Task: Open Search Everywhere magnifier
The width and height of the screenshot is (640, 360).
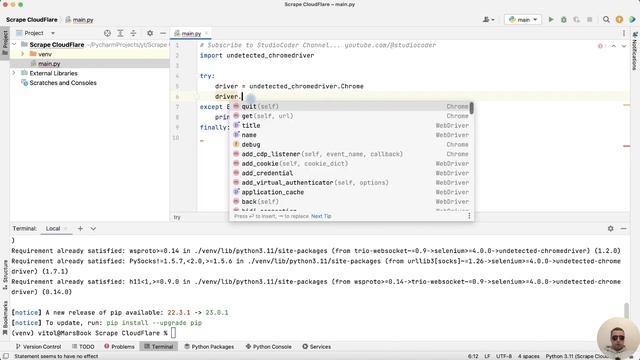Action: [x=606, y=20]
